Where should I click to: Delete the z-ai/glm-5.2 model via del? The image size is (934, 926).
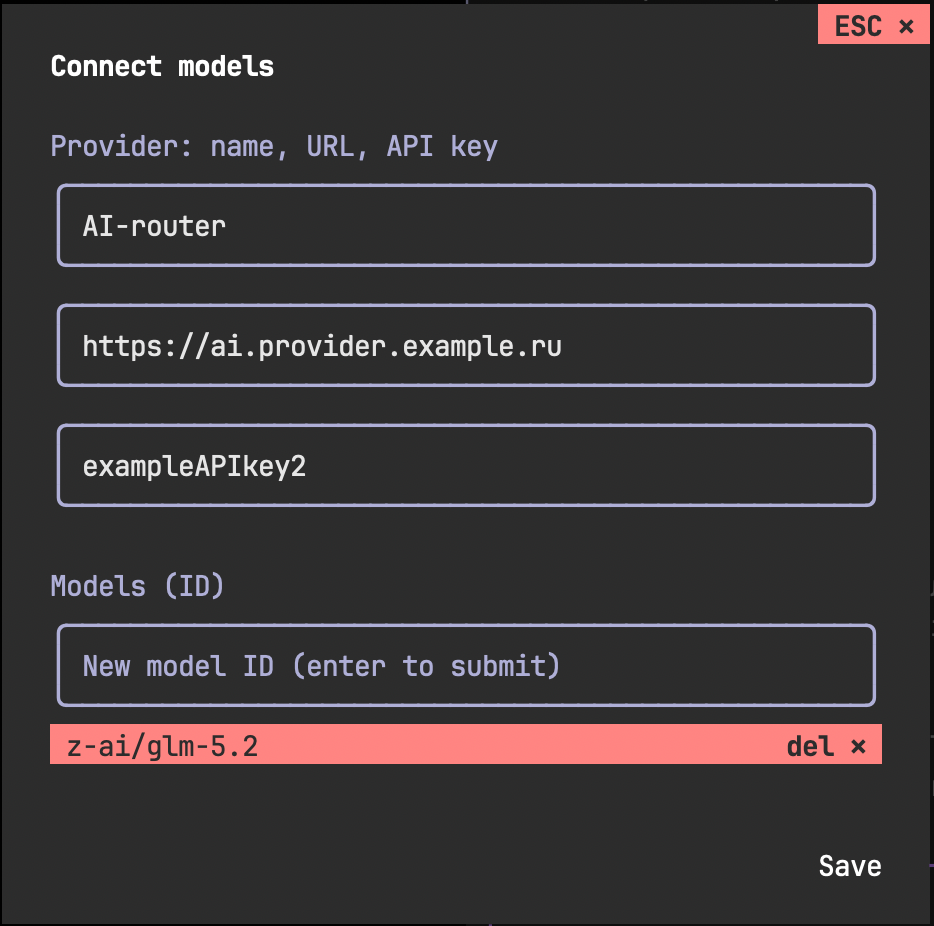(826, 746)
